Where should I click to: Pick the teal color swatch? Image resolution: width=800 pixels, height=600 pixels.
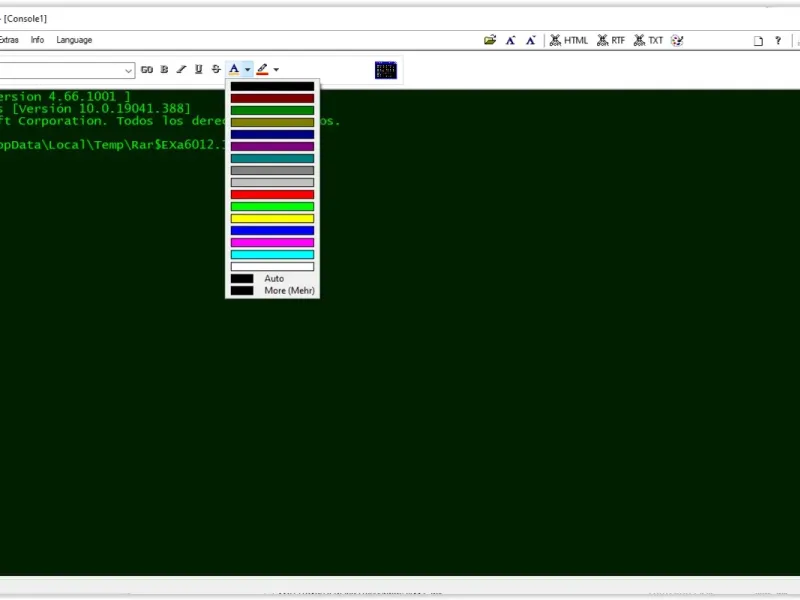tap(272, 158)
